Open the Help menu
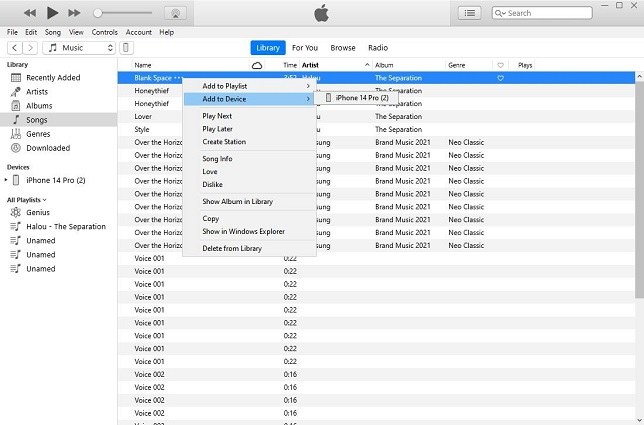 166,32
